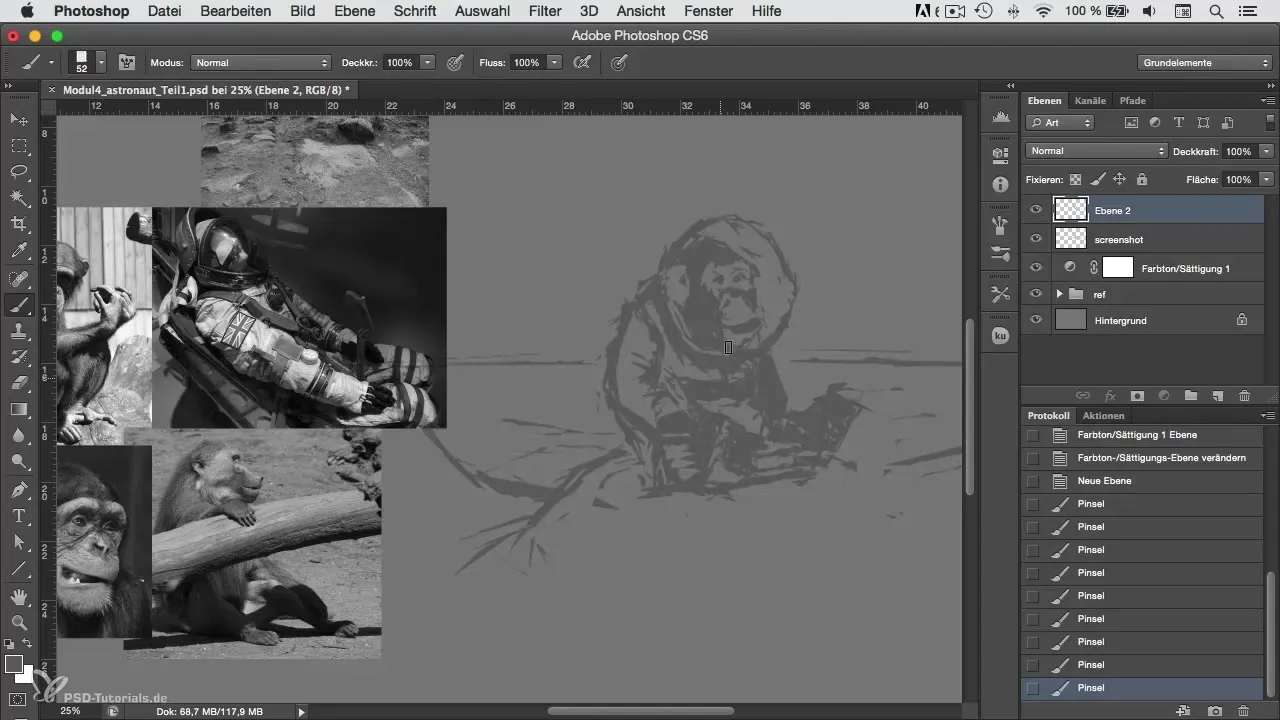
Task: Select the Gradient tool
Action: click(x=19, y=409)
